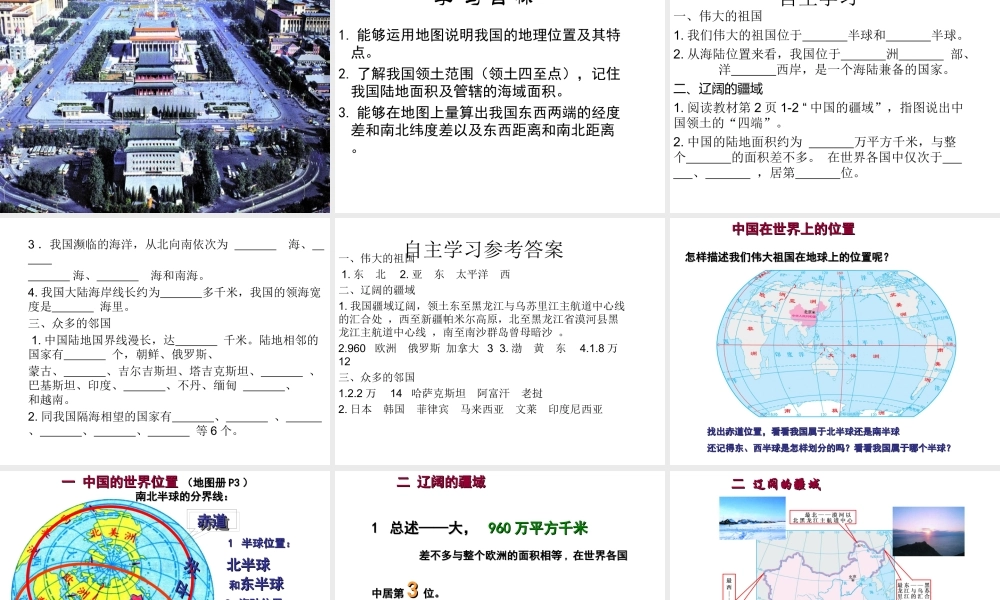
Task: Click the line 1. 我们伟大的祖国位于
Action: coord(820,36)
